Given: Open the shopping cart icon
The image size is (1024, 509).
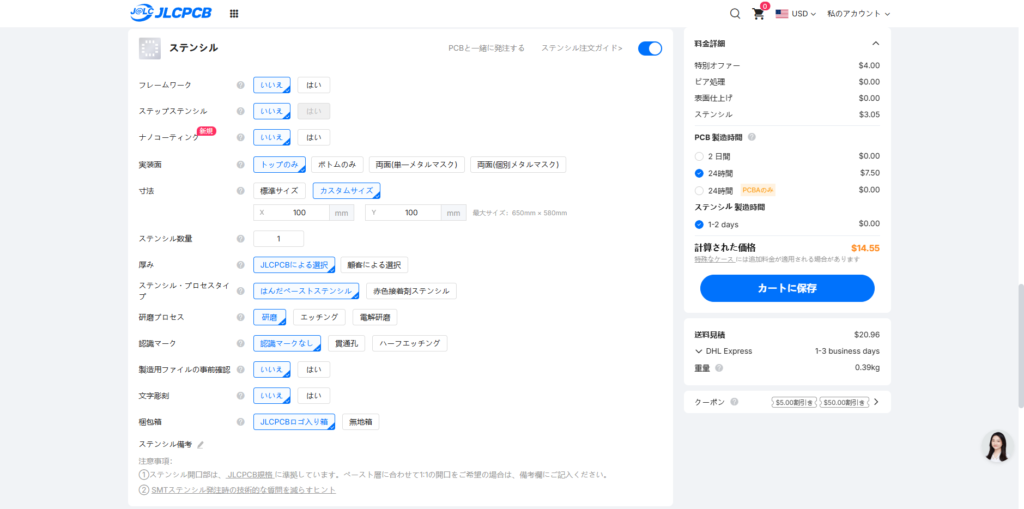Looking at the screenshot, I should coord(758,14).
